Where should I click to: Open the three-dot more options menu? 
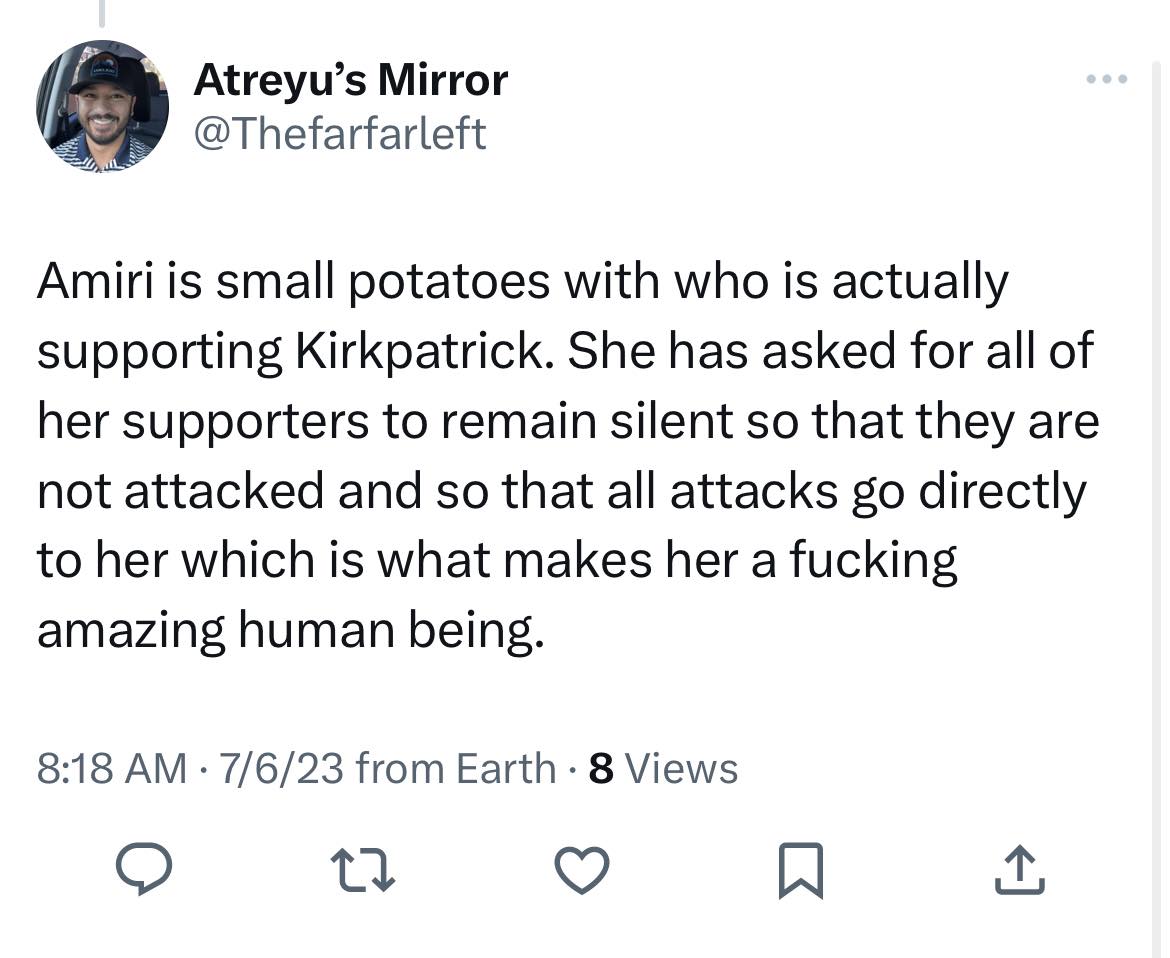point(1108,79)
